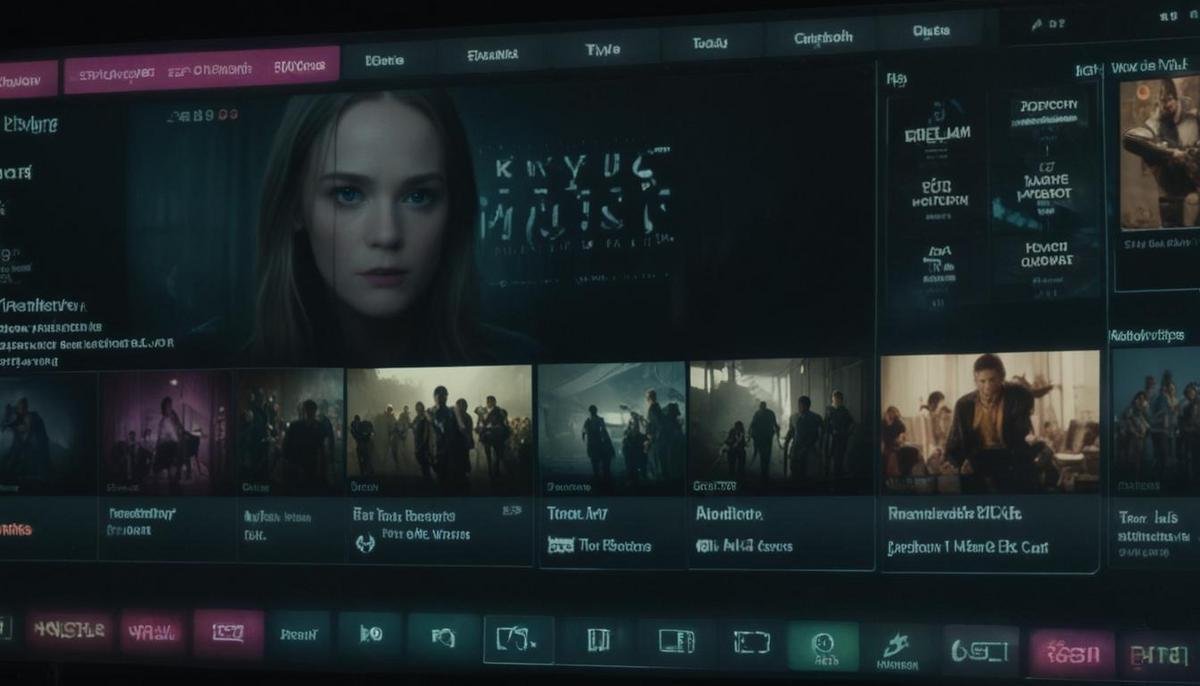The height and width of the screenshot is (686, 1200).
Task: Open the 'Dlets' tab at the top
Action: click(931, 32)
